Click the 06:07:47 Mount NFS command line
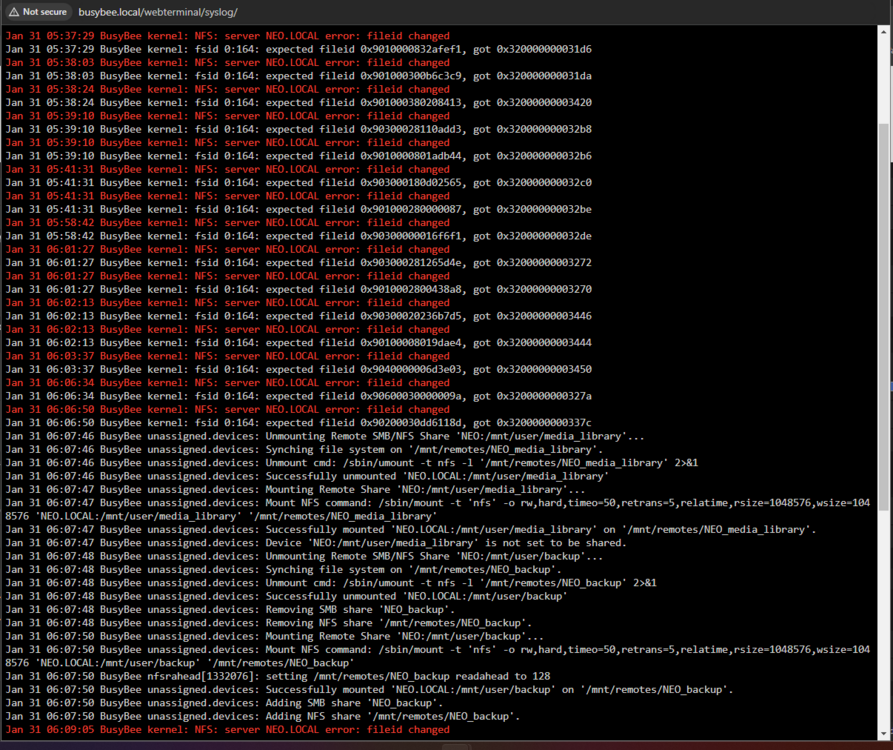The height and width of the screenshot is (750, 893). [x=437, y=510]
